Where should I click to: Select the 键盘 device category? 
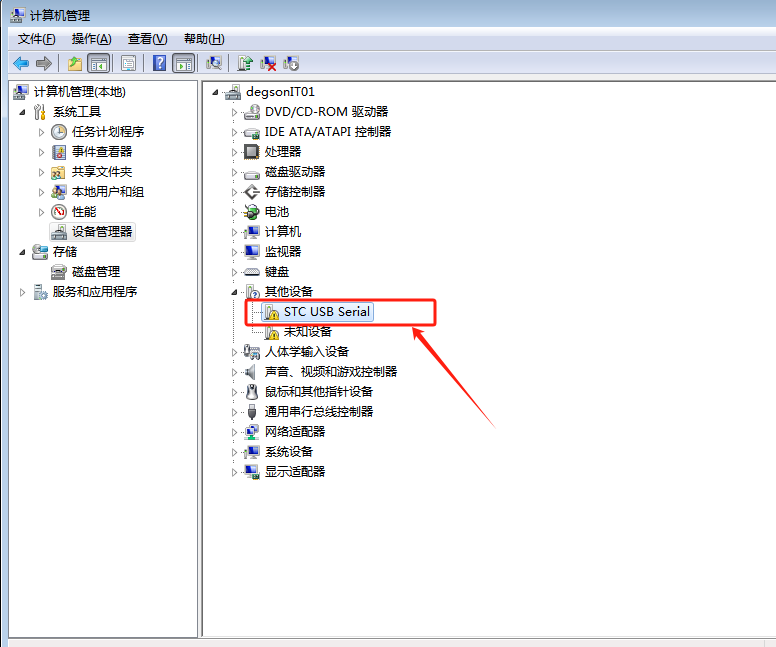point(277,272)
